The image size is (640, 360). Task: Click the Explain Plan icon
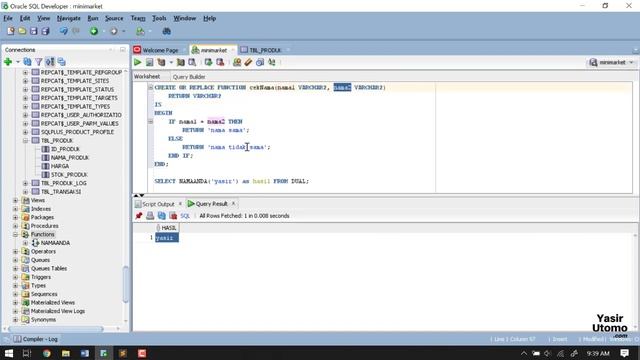point(162,62)
